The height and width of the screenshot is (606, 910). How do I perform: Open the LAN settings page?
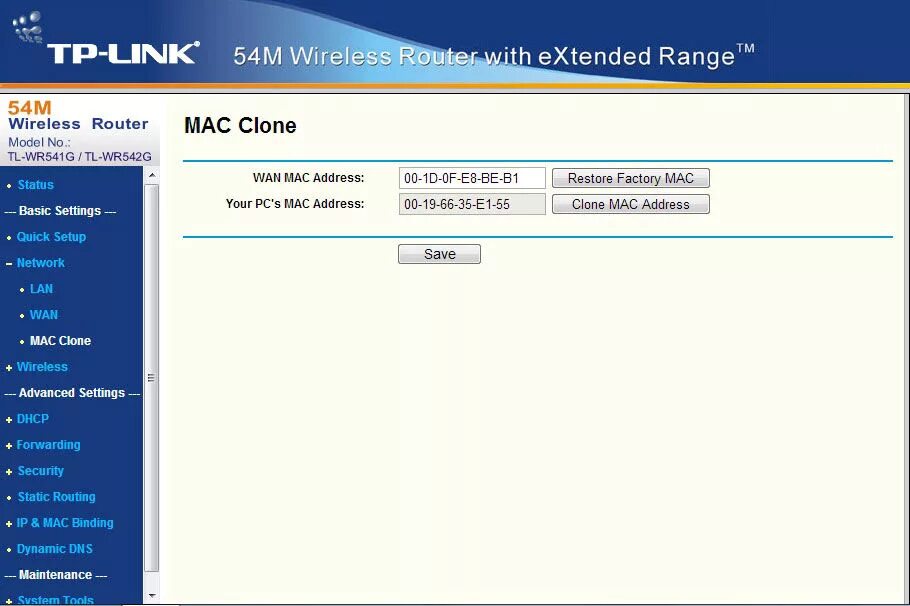tap(41, 289)
